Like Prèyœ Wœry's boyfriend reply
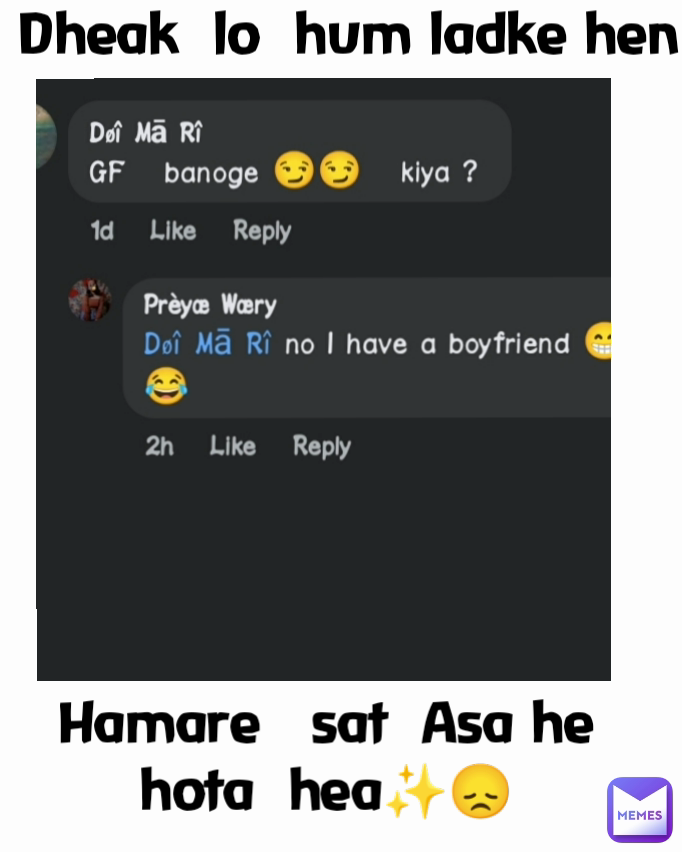Viewport: 682px width, 852px height. click(x=233, y=446)
